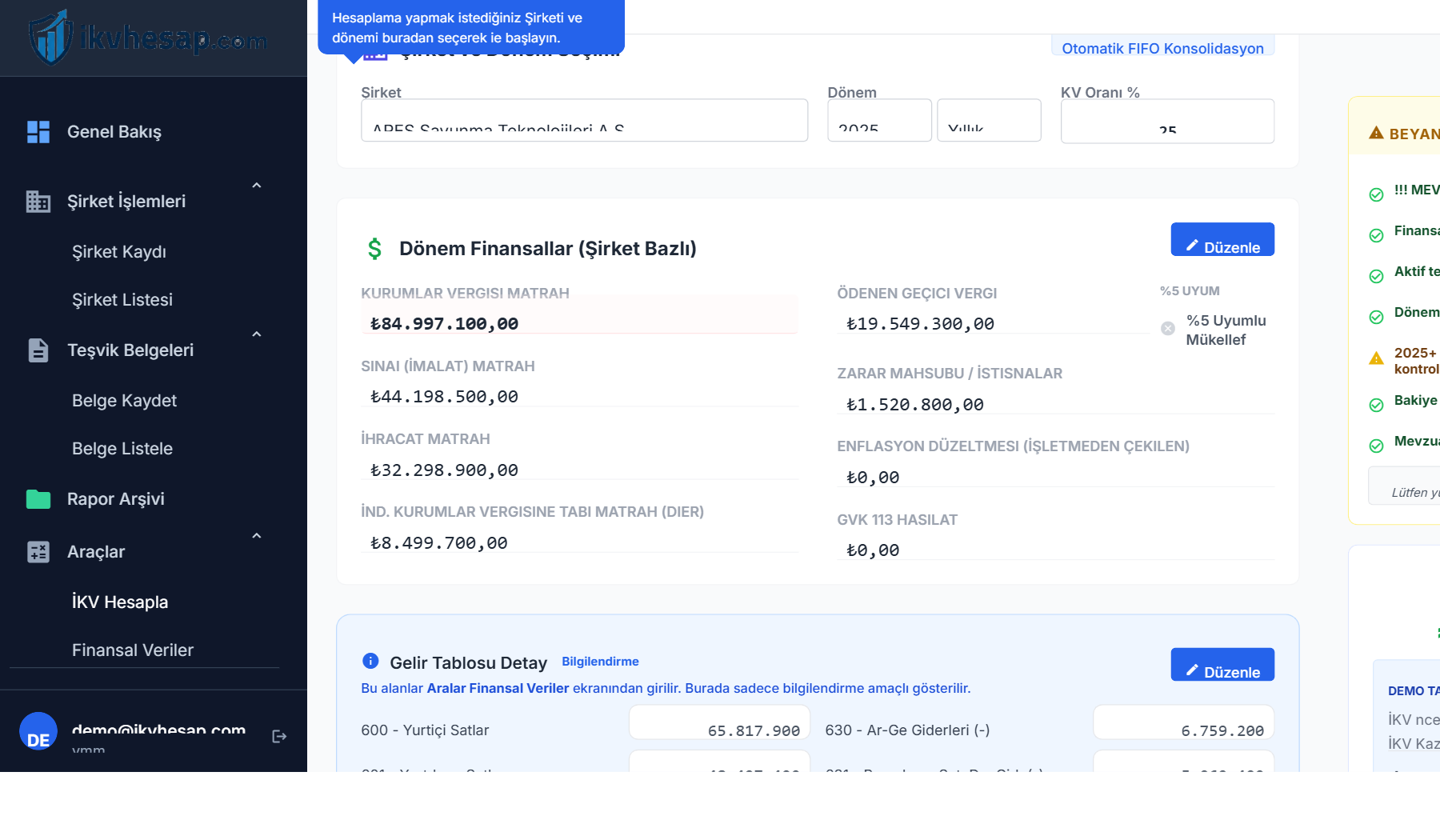Click the ikvhesap.com logo
The height and width of the screenshot is (840, 1440).
(148, 37)
